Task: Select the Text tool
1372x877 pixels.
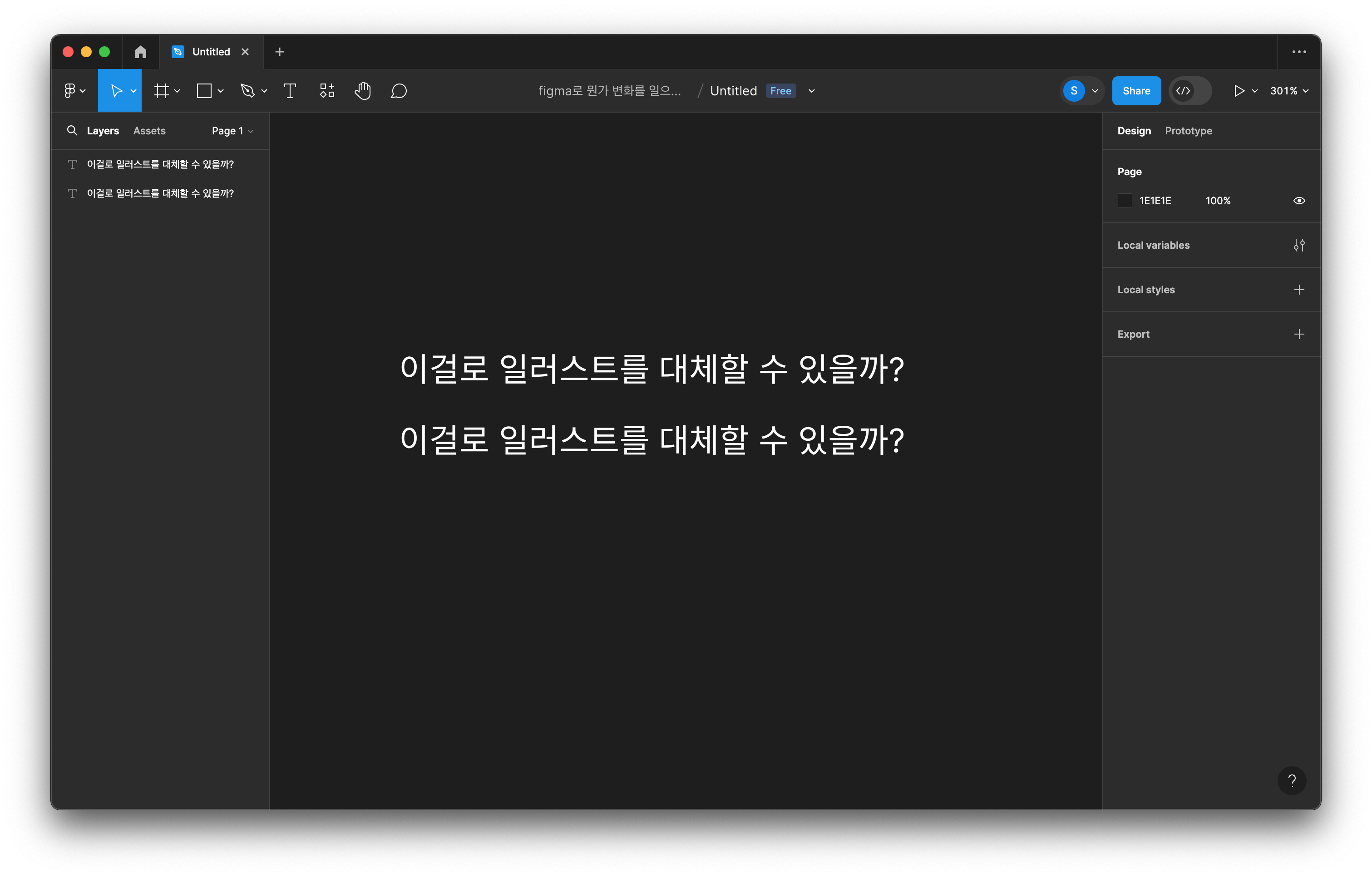Action: pos(290,91)
